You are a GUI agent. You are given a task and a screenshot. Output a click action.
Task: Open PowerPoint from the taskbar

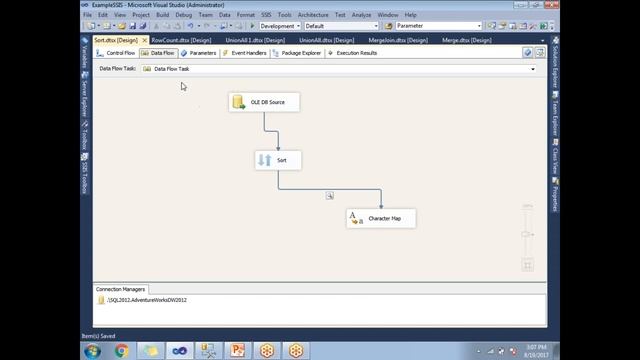pos(238,351)
